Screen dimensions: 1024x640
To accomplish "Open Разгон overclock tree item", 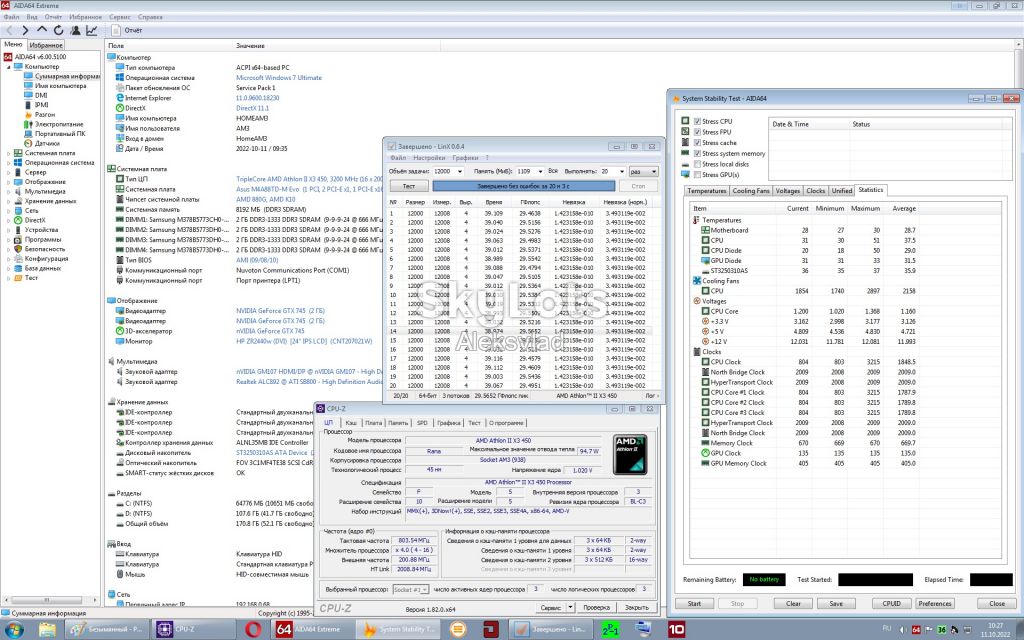I will (x=45, y=114).
